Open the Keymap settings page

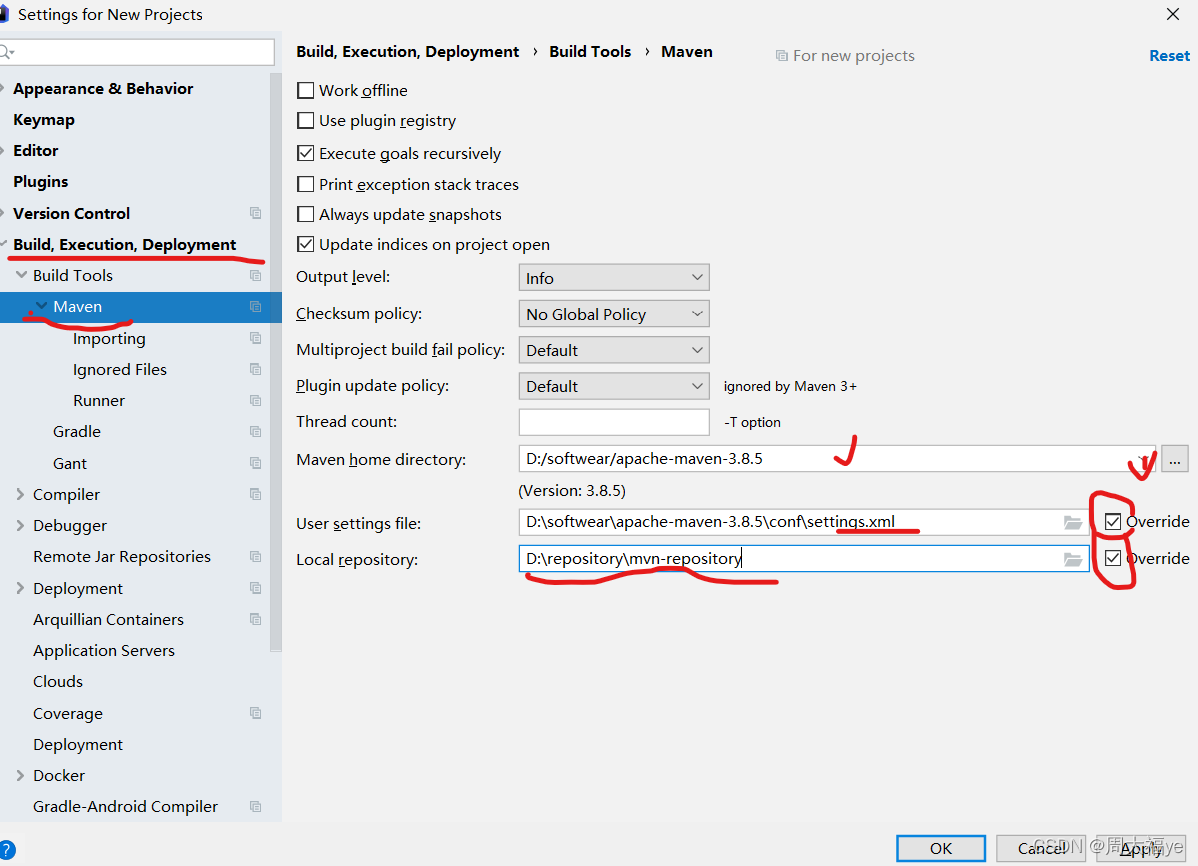(44, 120)
